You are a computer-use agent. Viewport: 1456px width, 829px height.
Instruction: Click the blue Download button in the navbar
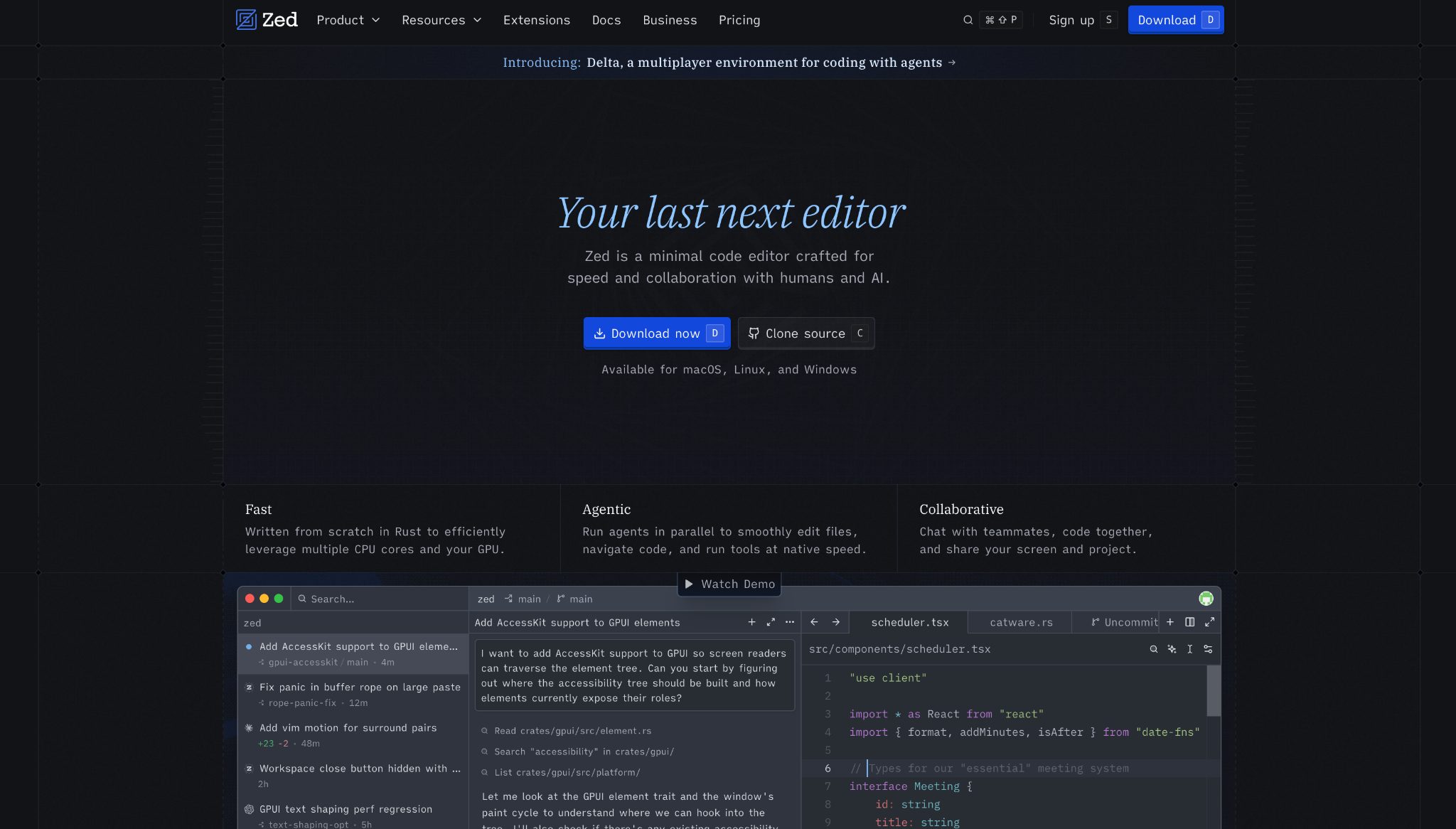click(1176, 20)
